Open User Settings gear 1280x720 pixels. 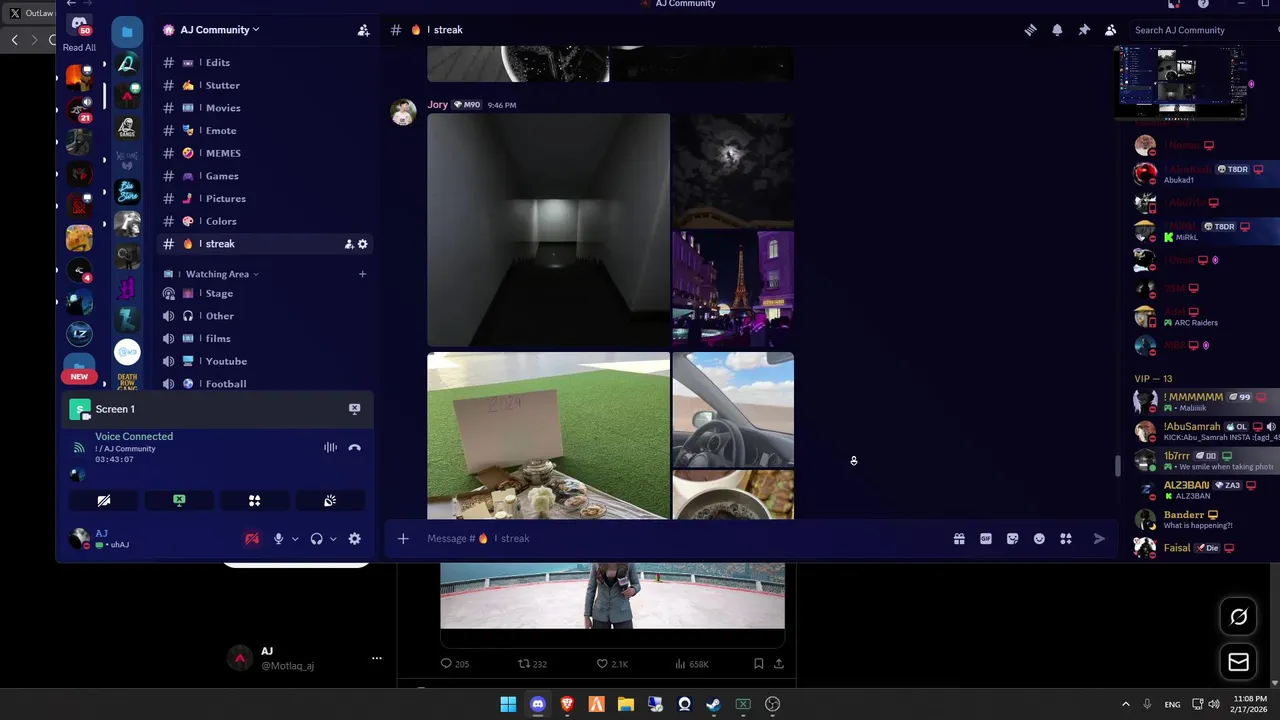(354, 539)
